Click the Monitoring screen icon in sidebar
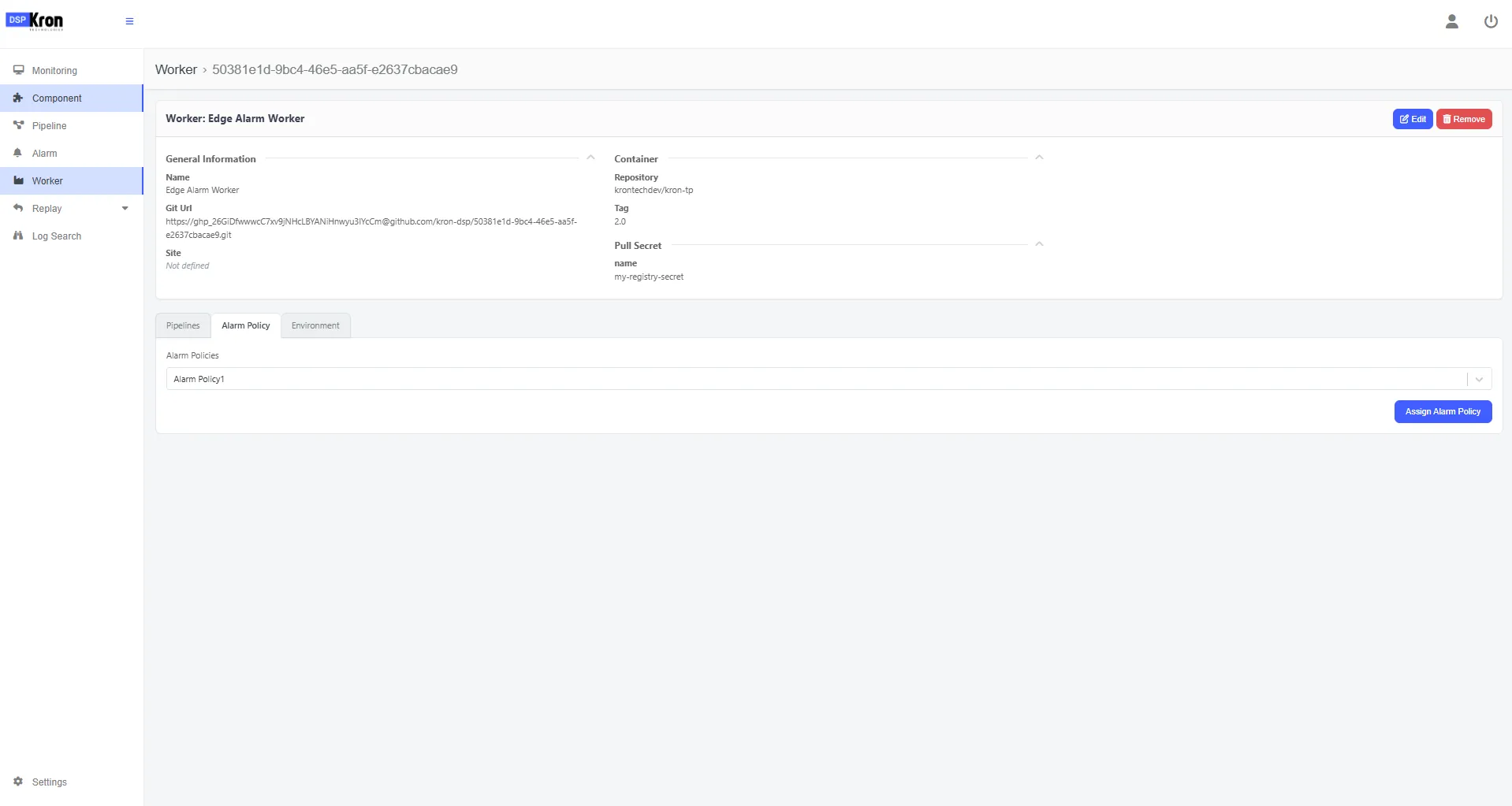Image resolution: width=1512 pixels, height=806 pixels. point(18,70)
